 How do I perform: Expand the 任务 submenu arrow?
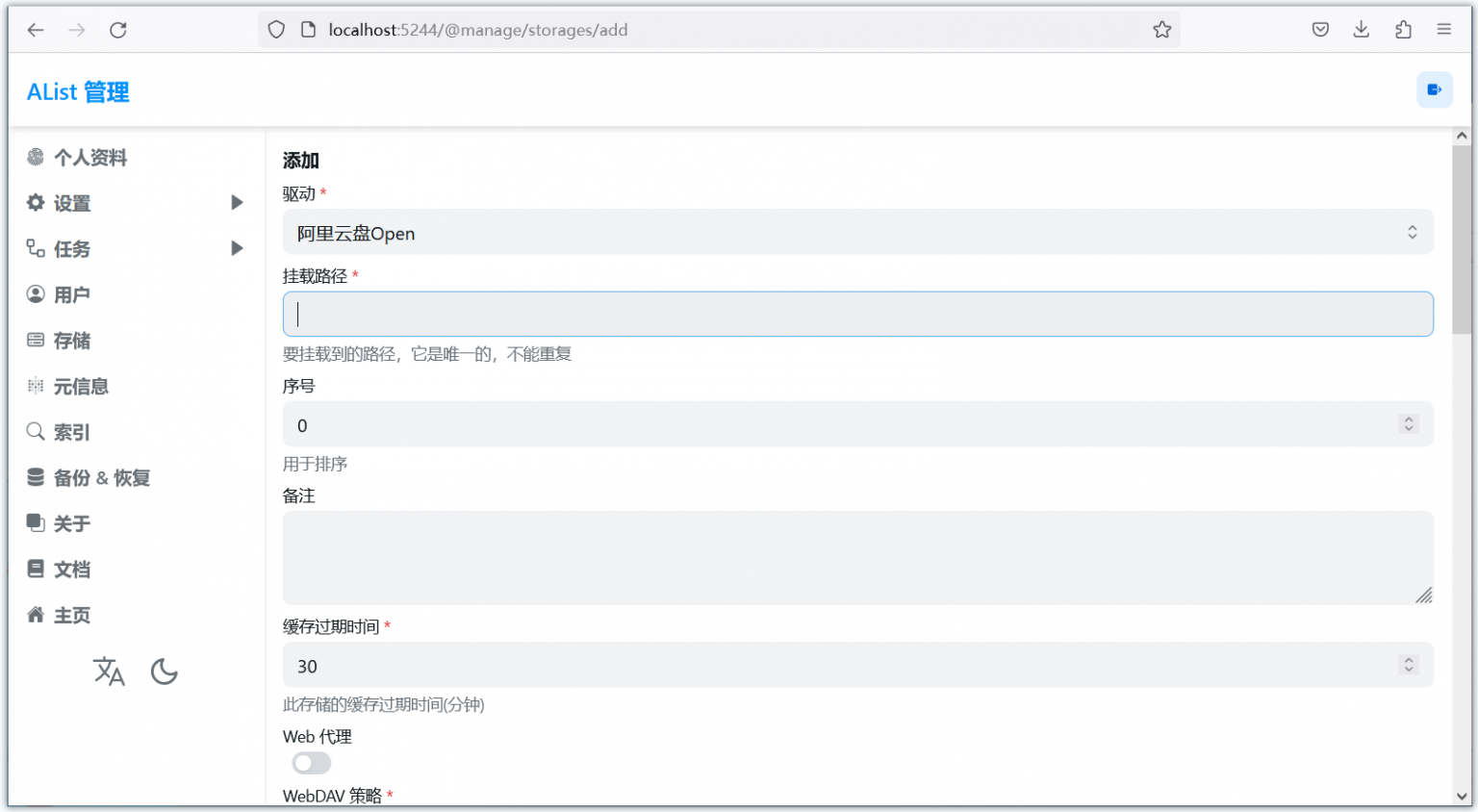237,249
